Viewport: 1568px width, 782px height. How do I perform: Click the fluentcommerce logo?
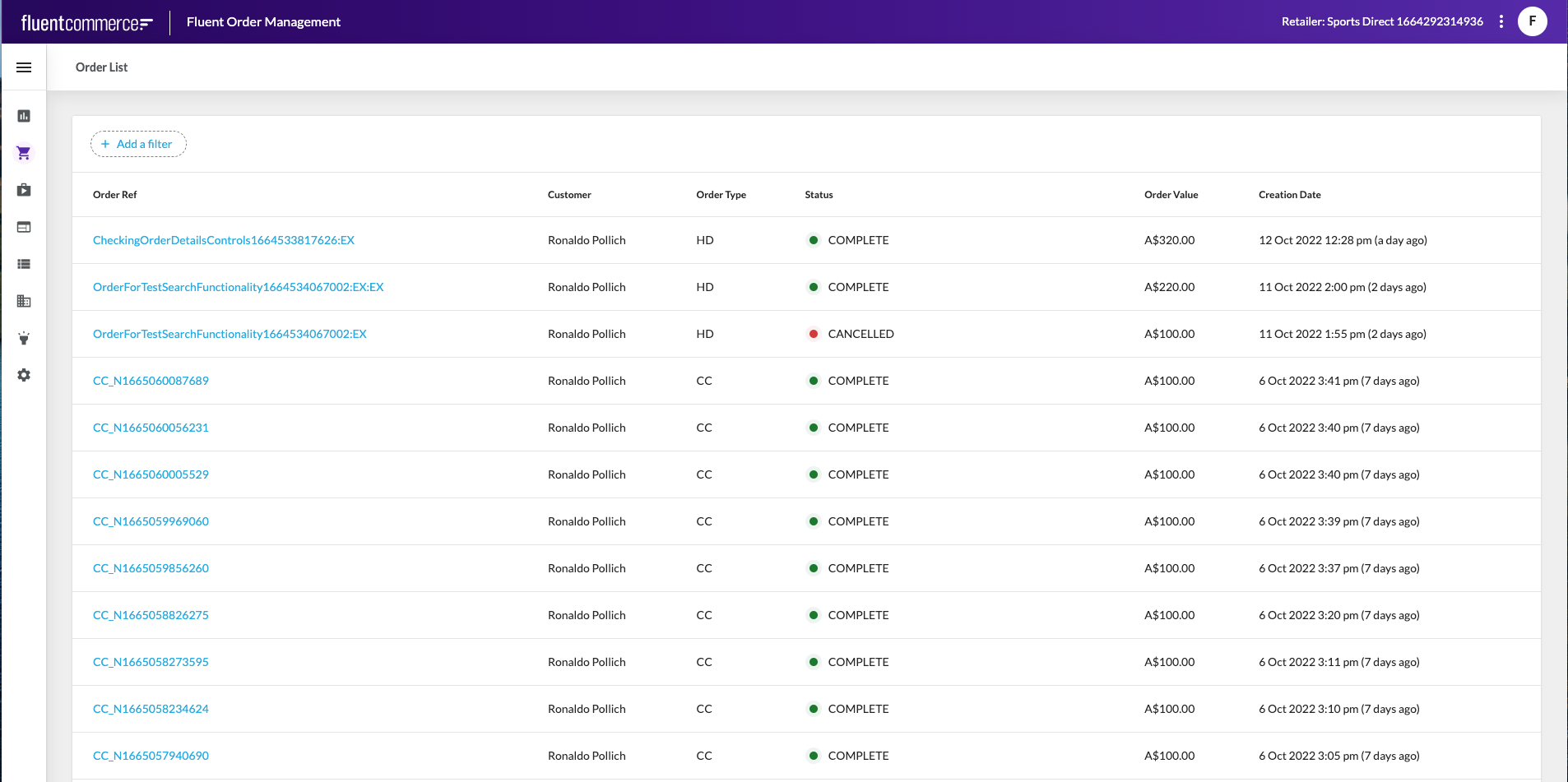(x=85, y=21)
